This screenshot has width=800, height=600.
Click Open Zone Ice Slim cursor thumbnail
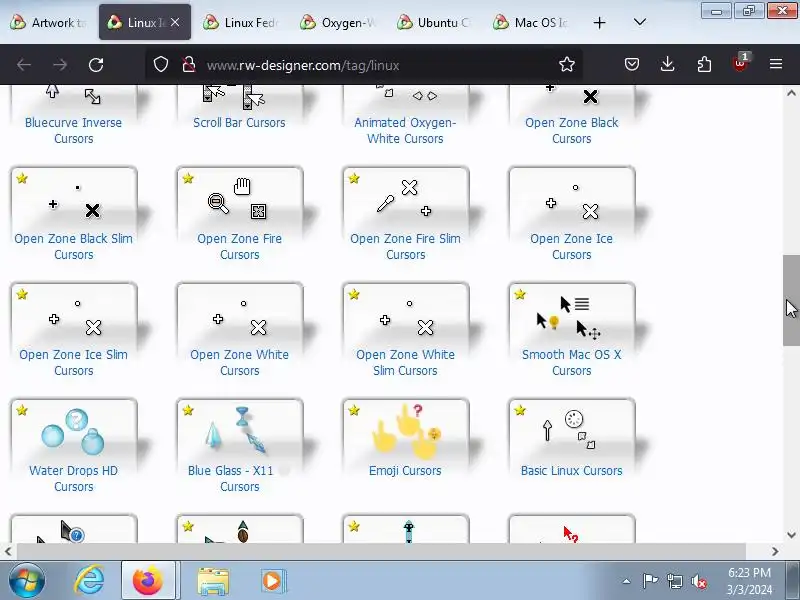73,314
